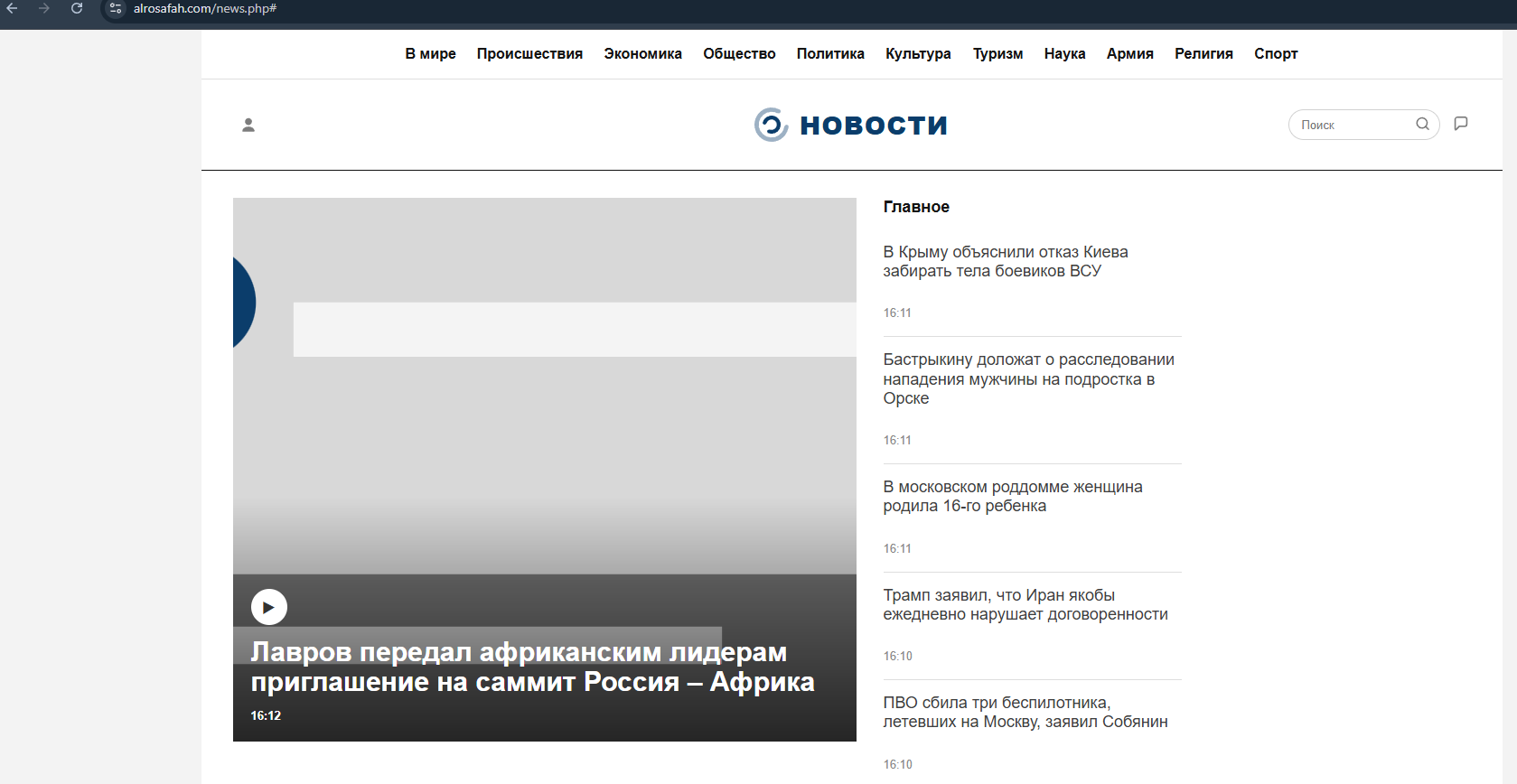Open ПВО drones Собянин article
Image resolution: width=1517 pixels, height=784 pixels.
[x=1025, y=712]
